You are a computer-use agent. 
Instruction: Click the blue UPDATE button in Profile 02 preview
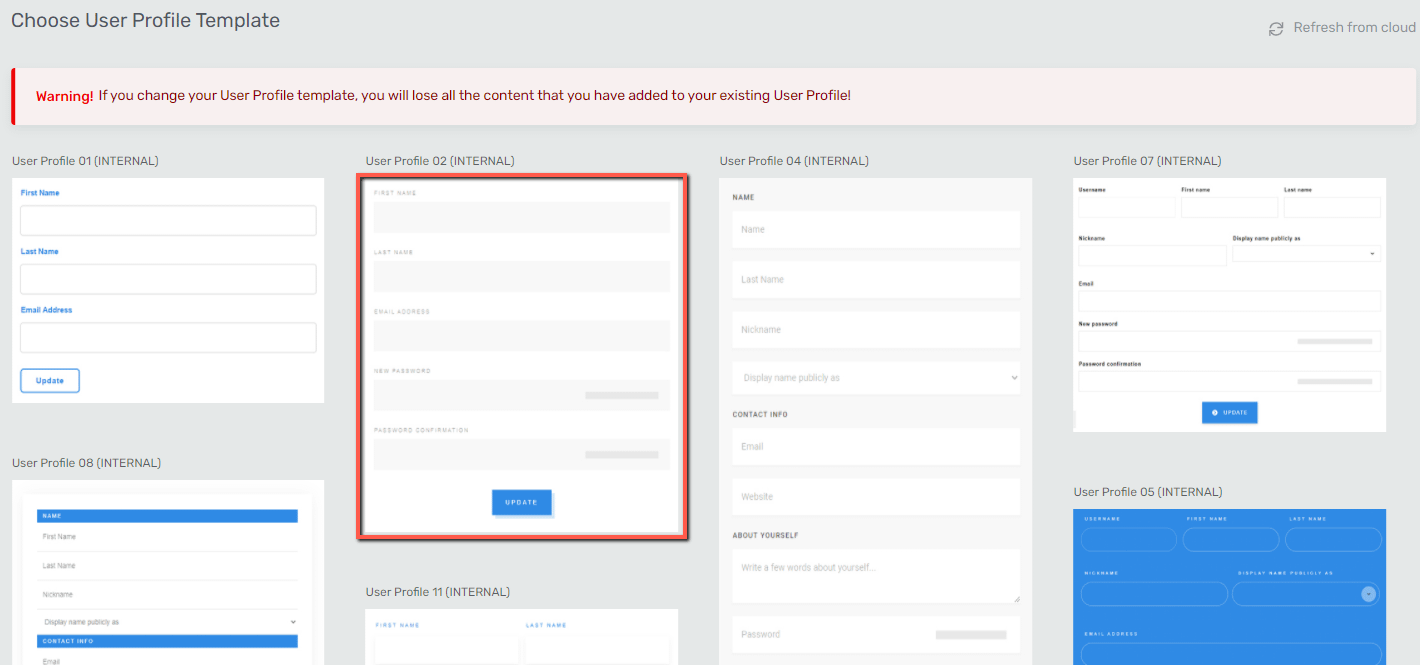pyautogui.click(x=521, y=502)
